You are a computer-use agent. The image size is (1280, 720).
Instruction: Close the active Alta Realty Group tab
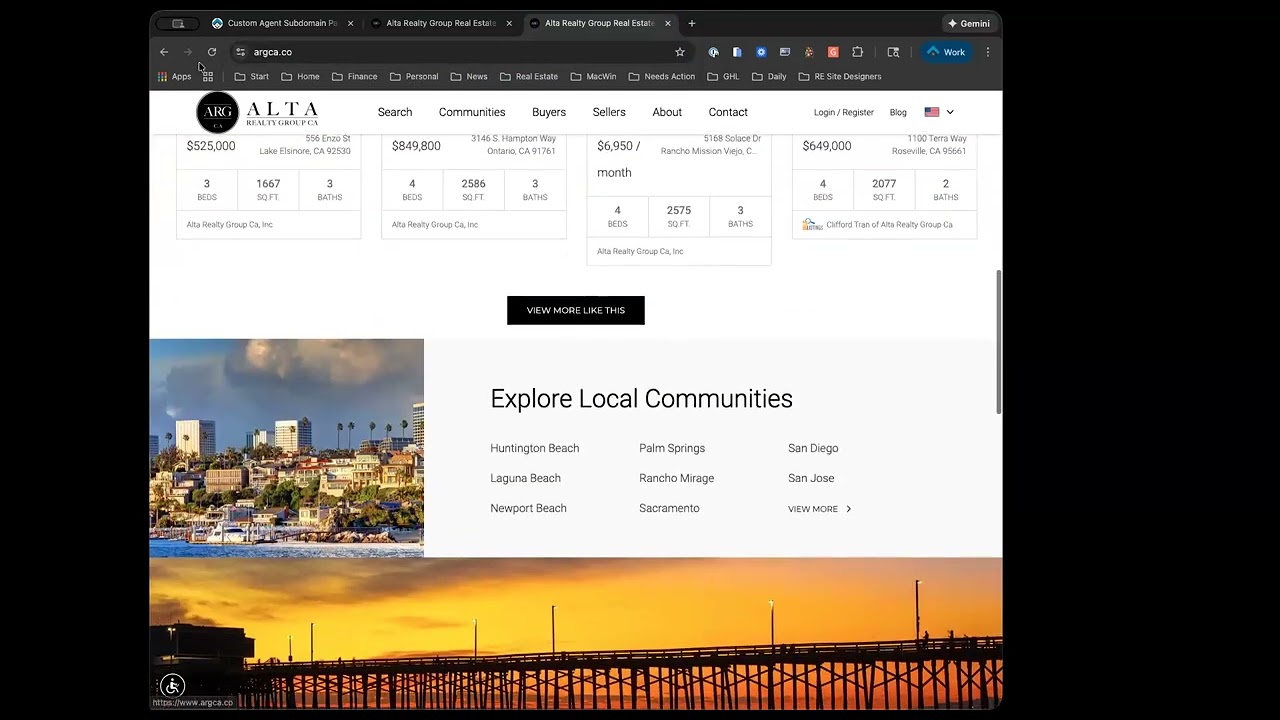668,23
